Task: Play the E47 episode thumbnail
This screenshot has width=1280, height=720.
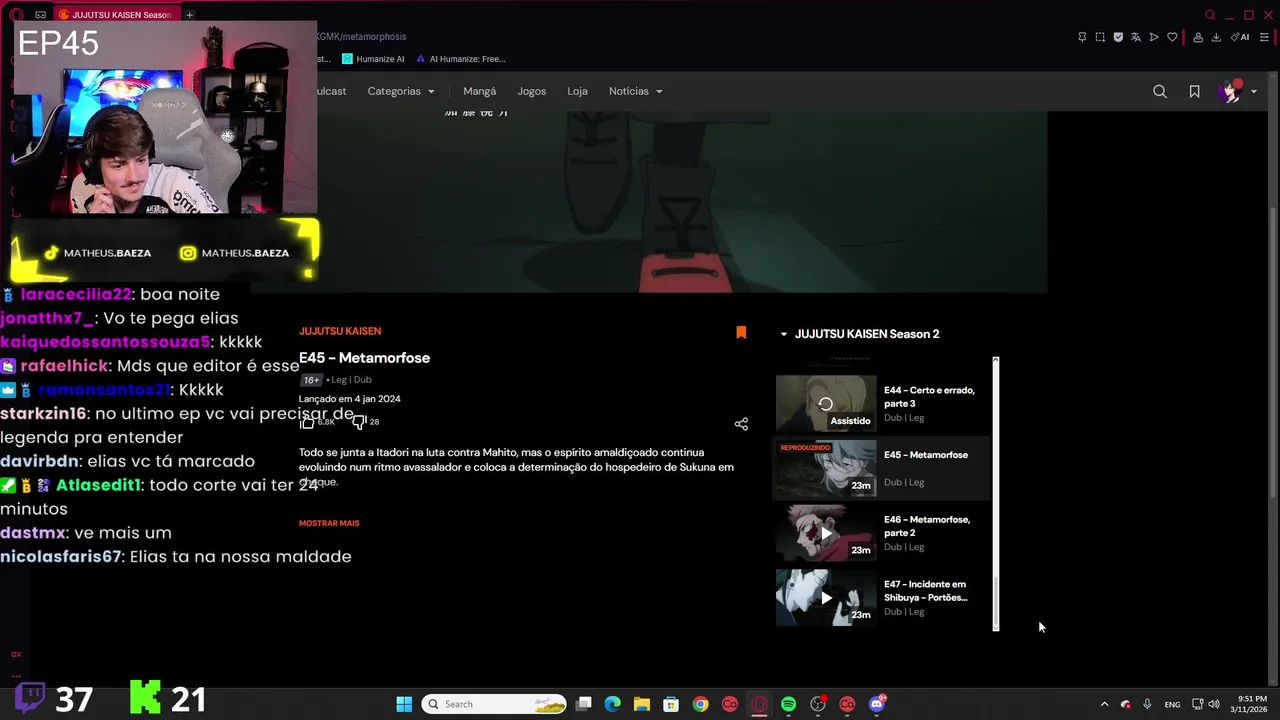Action: 826,598
